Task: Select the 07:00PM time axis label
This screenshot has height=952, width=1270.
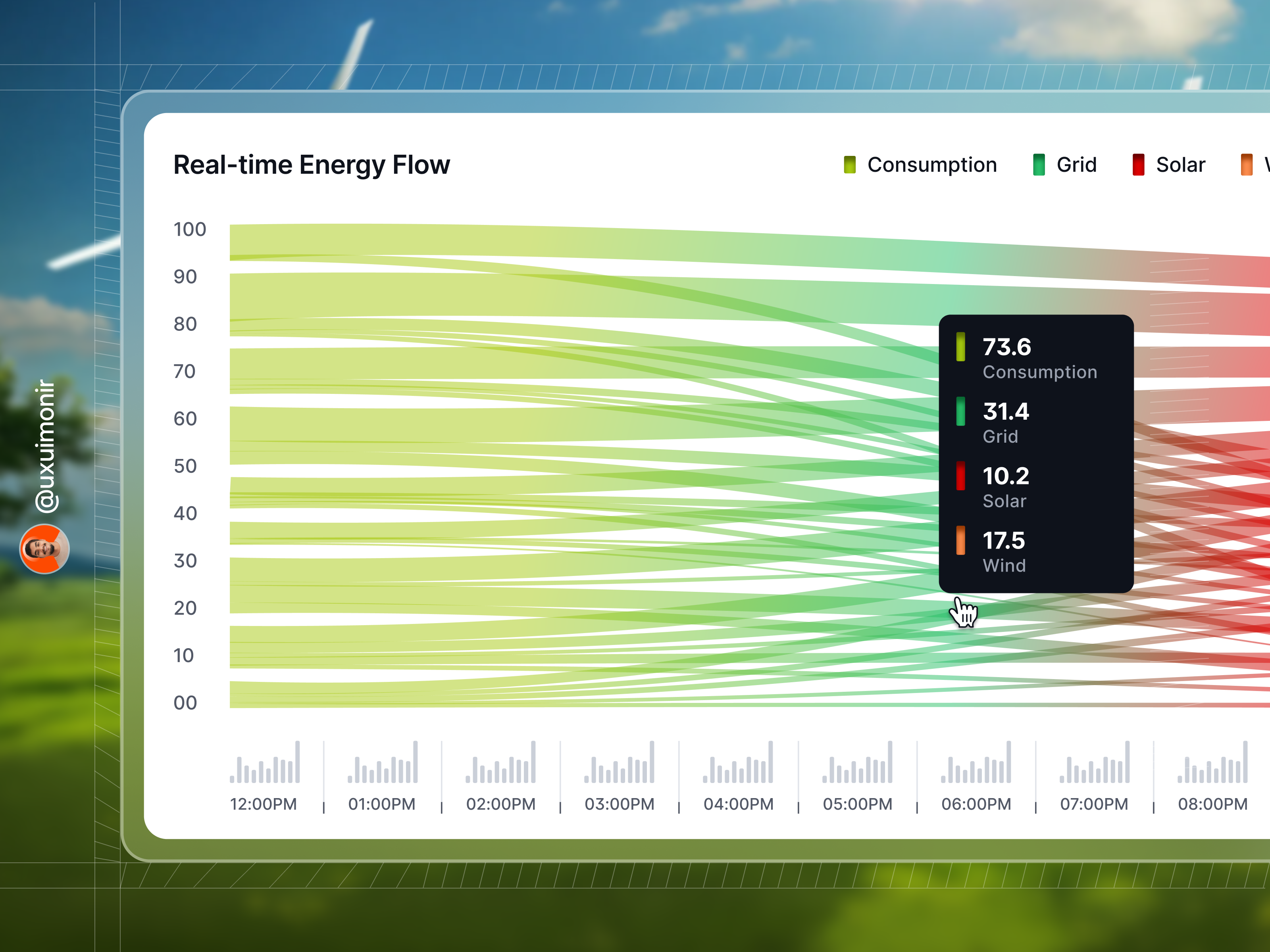Action: [x=1094, y=804]
